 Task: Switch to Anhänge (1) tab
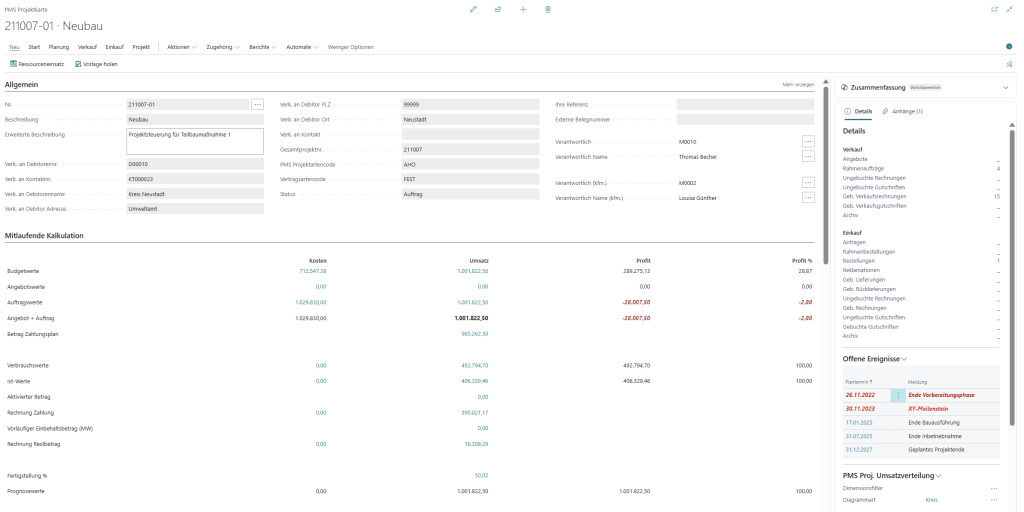[x=903, y=112]
